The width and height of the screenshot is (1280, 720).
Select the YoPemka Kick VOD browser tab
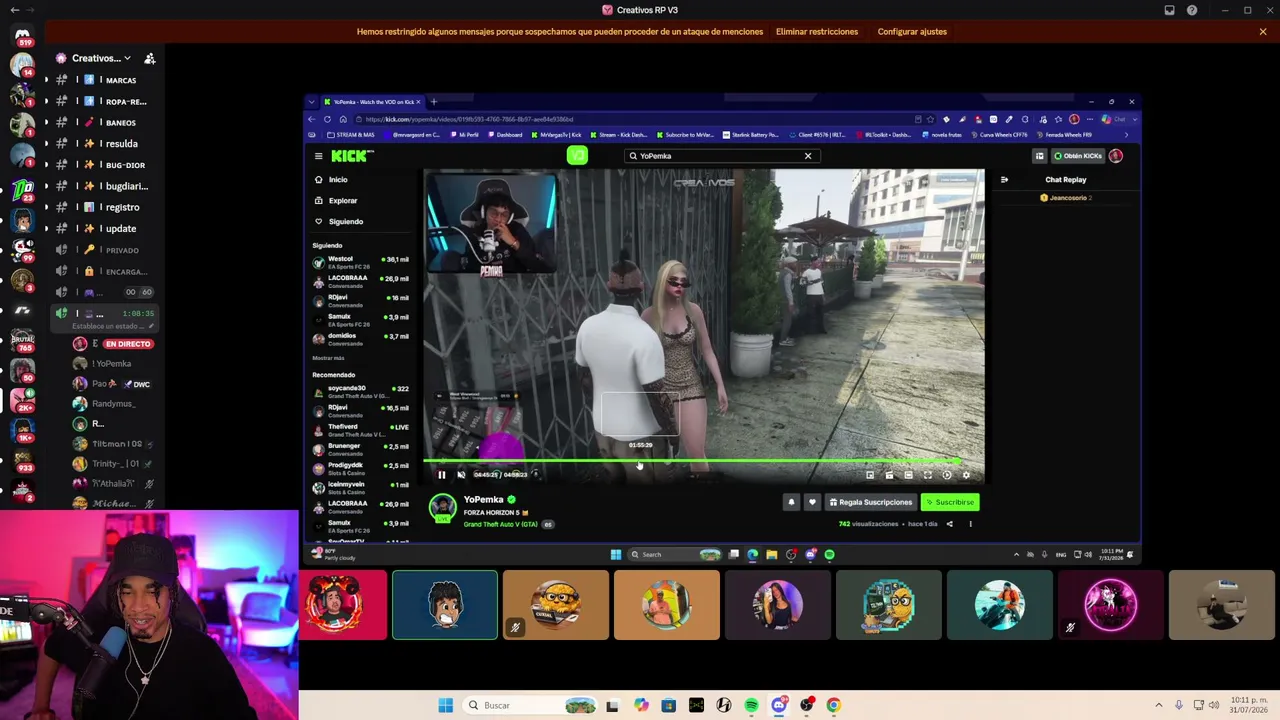pyautogui.click(x=372, y=101)
